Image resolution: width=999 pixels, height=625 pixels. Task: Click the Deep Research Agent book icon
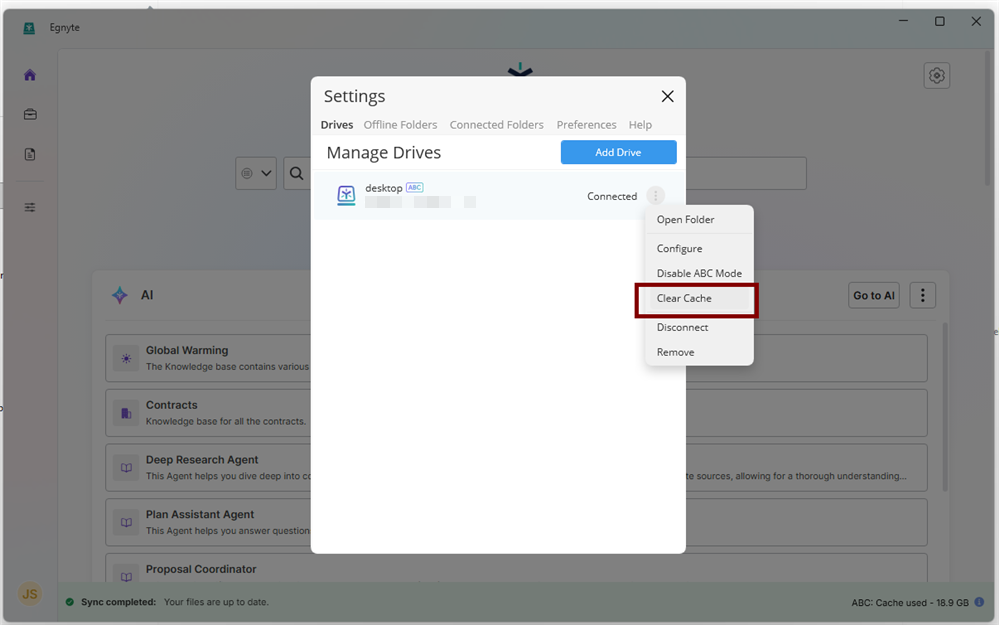[x=126, y=468]
